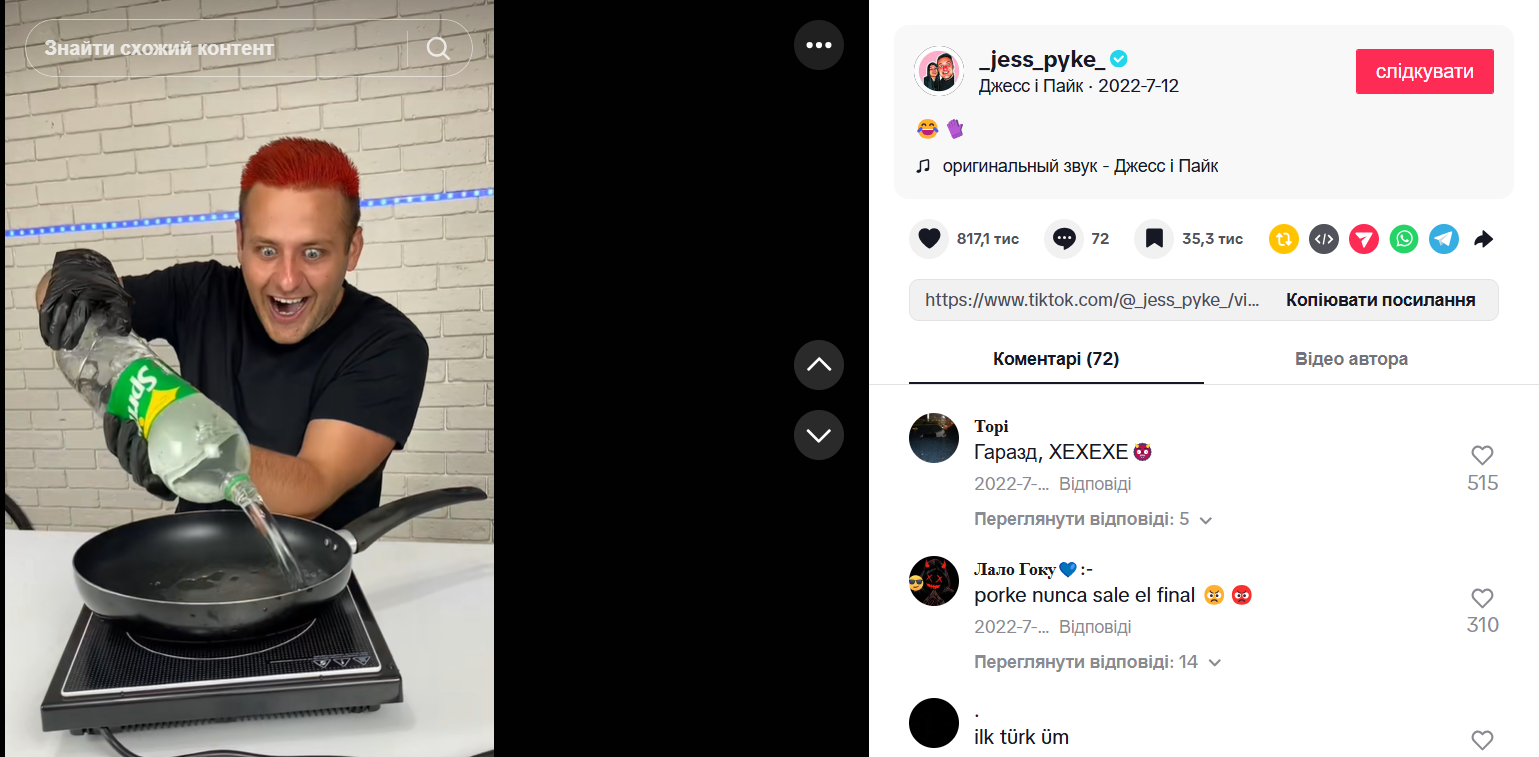
Task: Go to next video with down arrow
Action: coord(819,435)
